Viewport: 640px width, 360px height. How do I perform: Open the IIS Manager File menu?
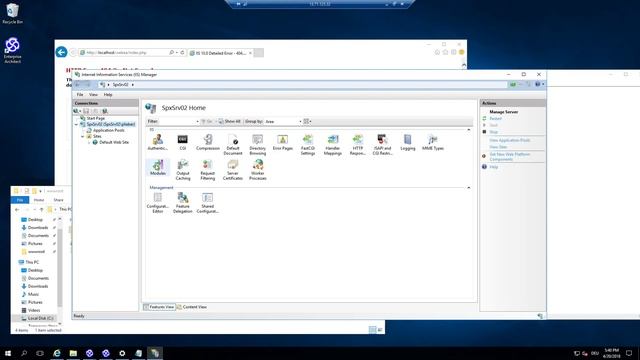tap(80, 95)
